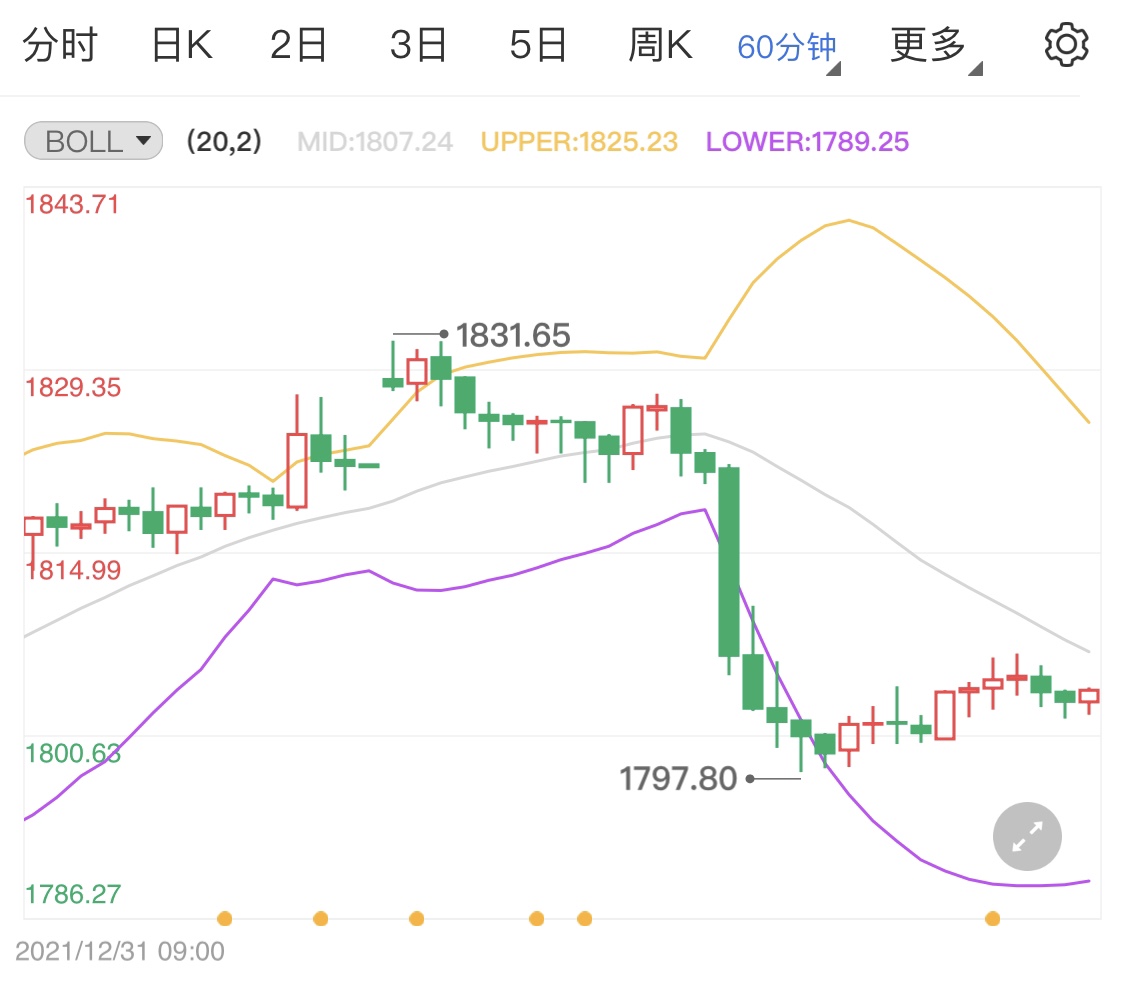View the 周K weekly chart

coord(660,46)
